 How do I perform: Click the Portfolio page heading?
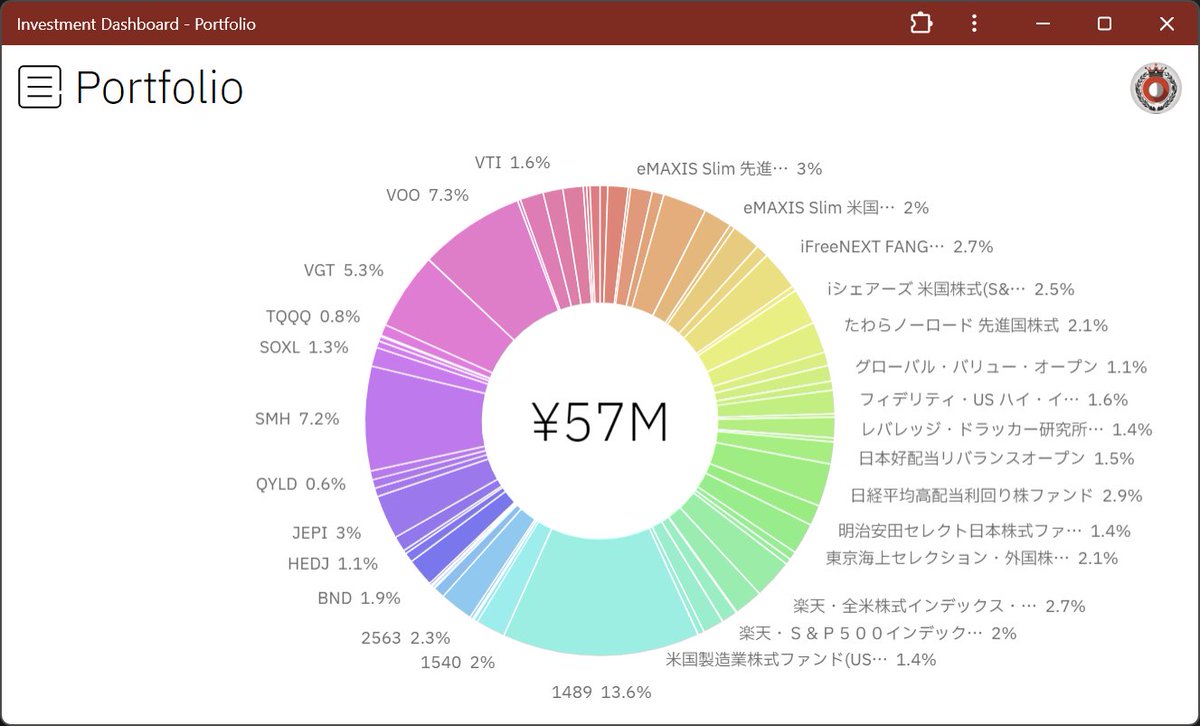(159, 88)
